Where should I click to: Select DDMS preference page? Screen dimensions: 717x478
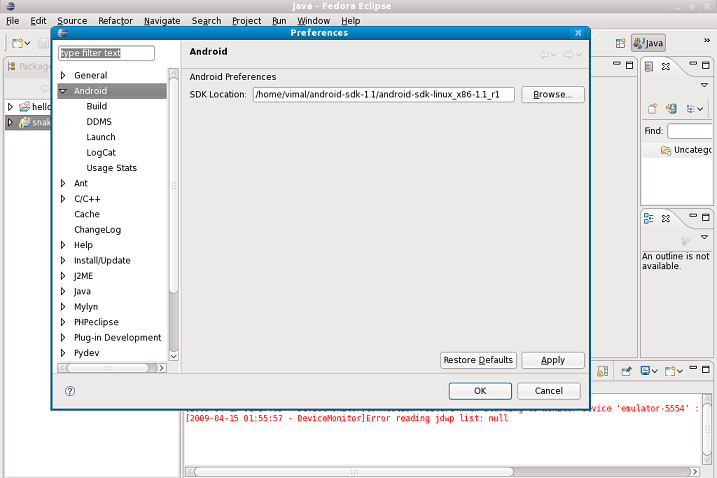(99, 122)
